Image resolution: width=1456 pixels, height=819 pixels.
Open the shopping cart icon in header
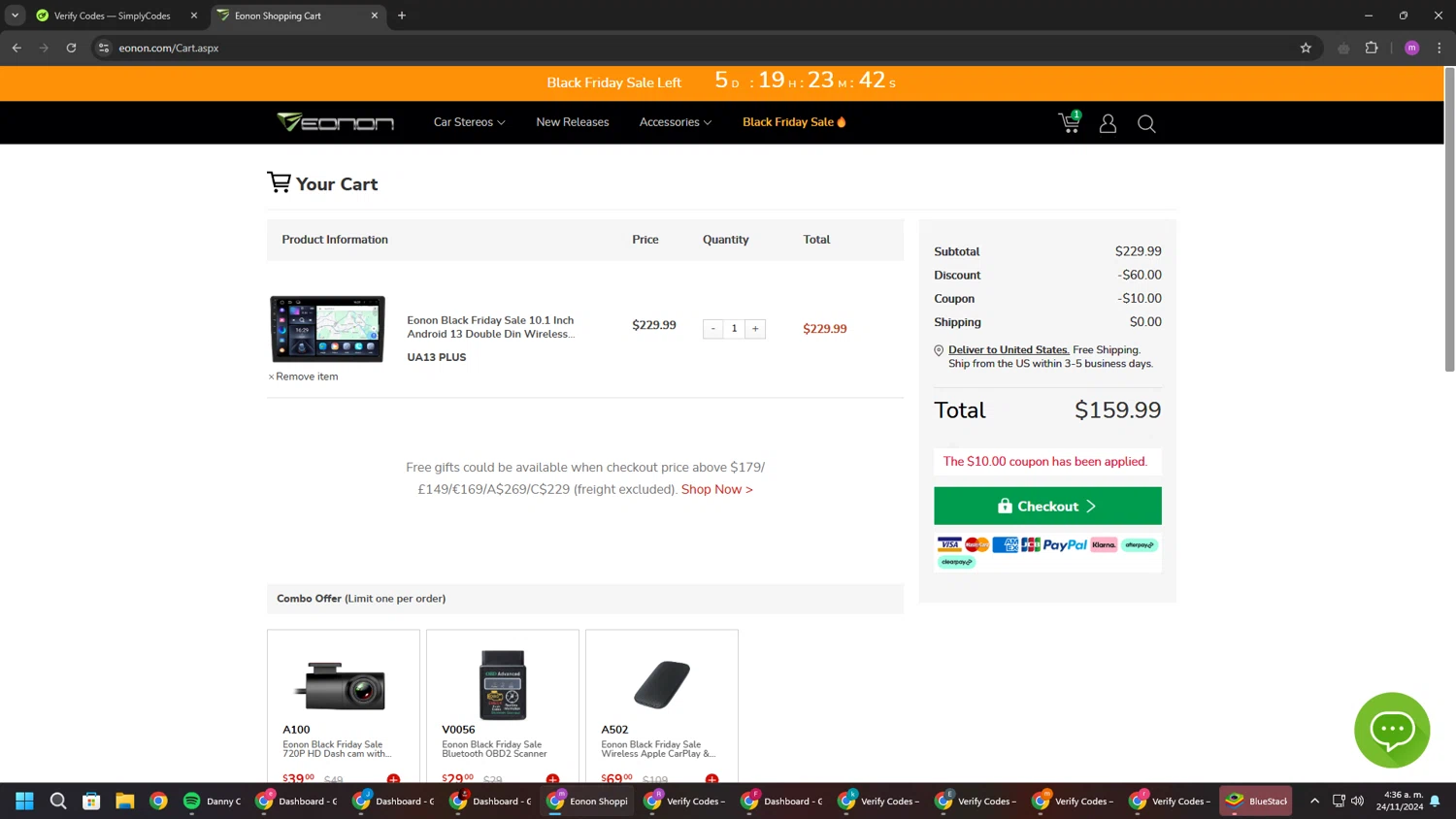[1069, 122]
